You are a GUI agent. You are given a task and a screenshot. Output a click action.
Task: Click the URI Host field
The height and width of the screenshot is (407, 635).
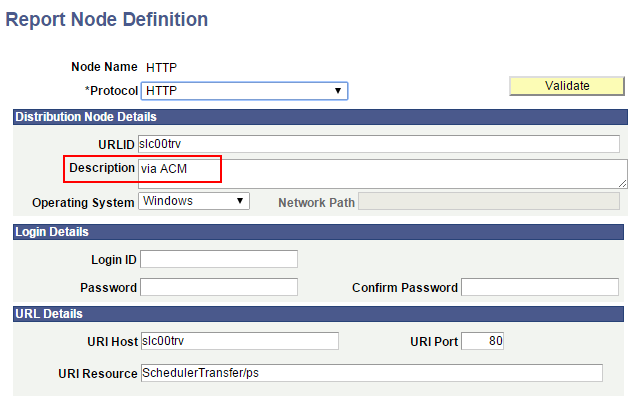[240, 341]
